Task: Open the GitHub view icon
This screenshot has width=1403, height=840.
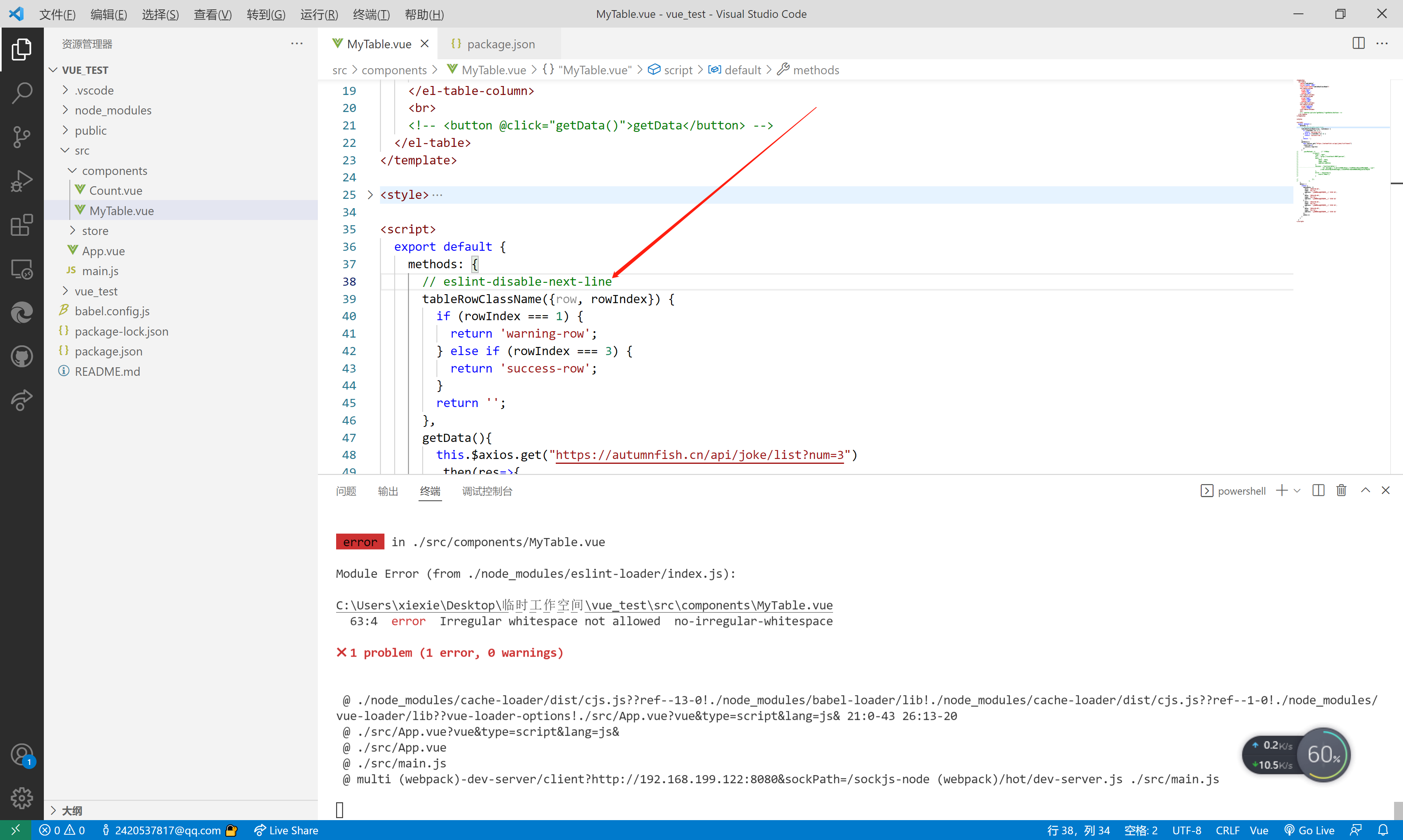Action: (22, 357)
